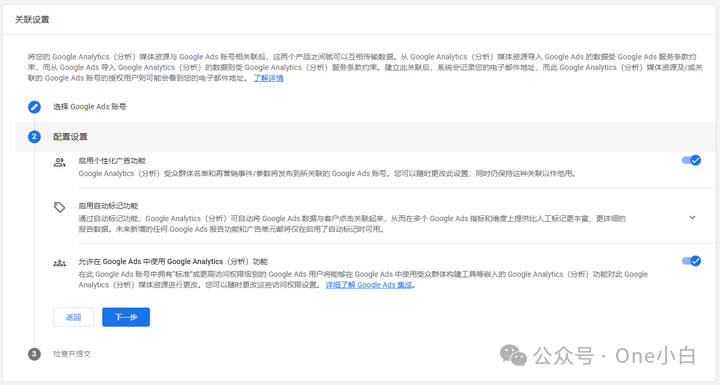Select the 配置设置 step header

pos(70,136)
